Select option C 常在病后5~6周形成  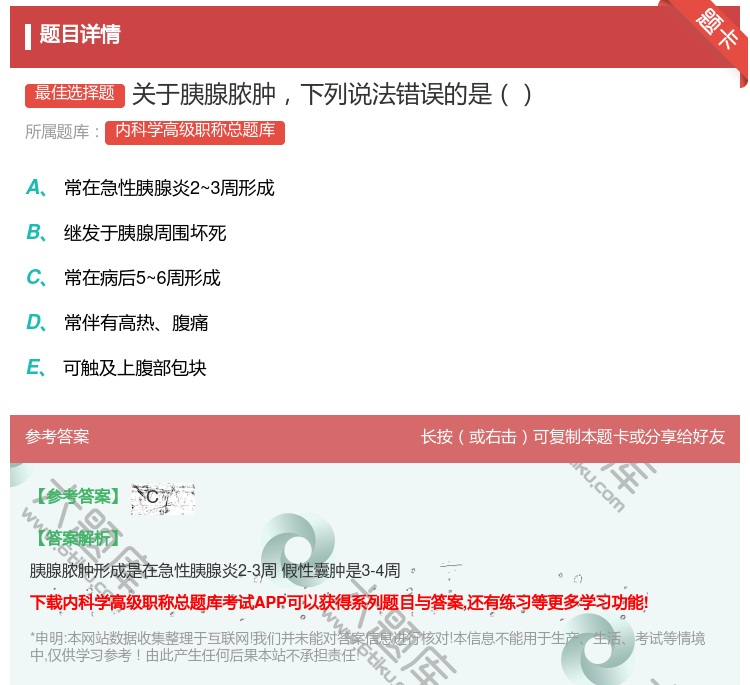pos(123,278)
